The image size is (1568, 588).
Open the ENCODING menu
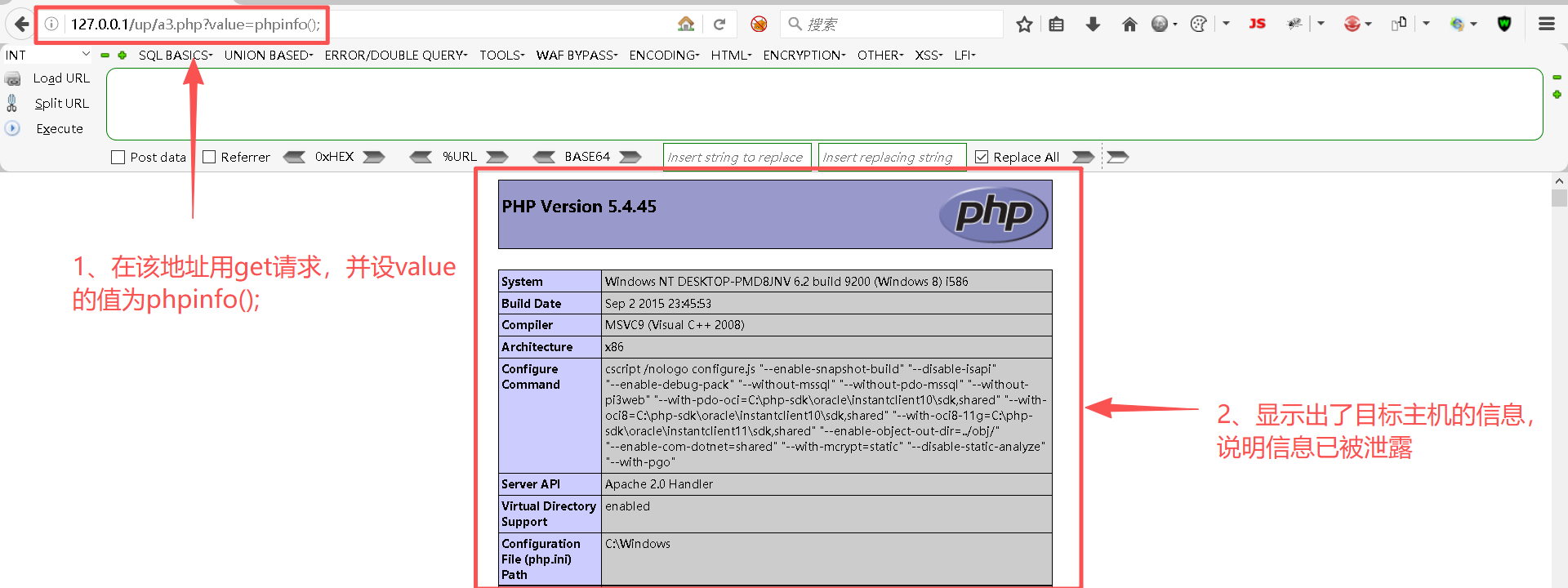(664, 55)
